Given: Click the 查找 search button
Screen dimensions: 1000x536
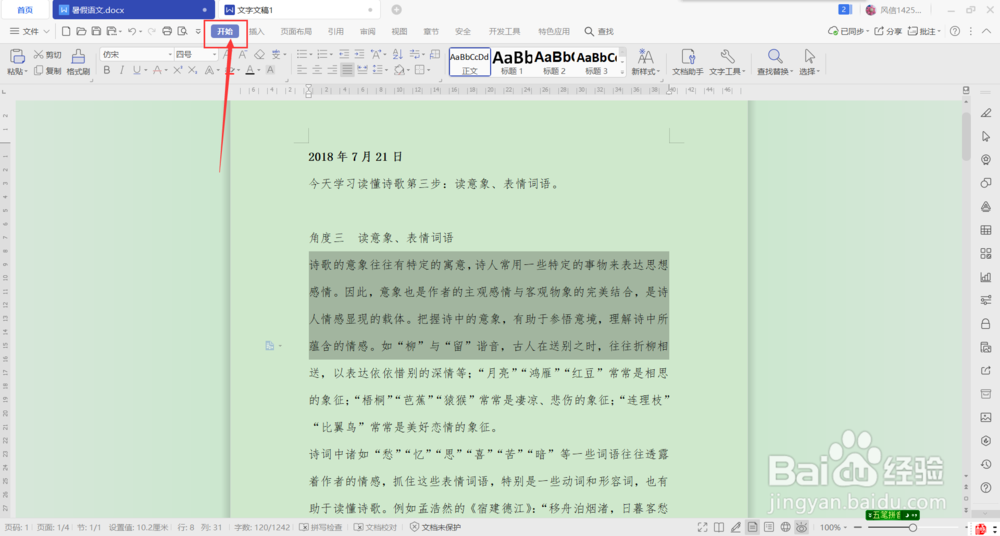Looking at the screenshot, I should point(599,31).
